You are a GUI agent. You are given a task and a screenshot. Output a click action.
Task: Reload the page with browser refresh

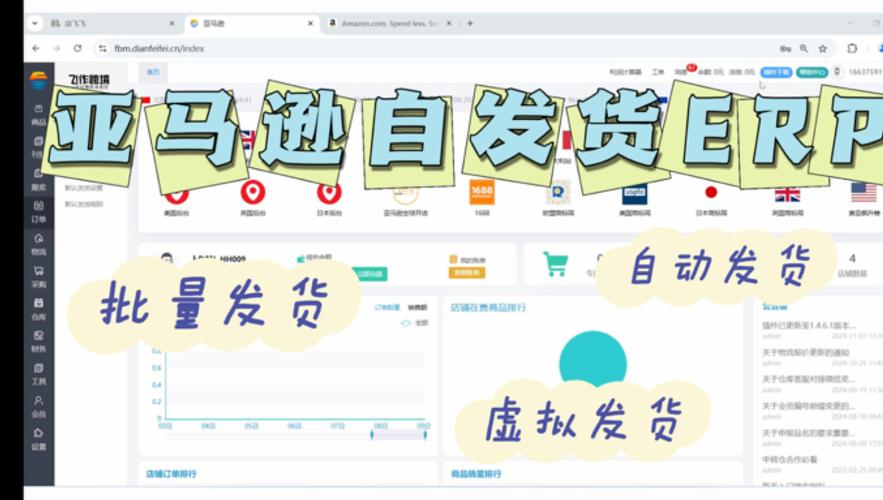click(78, 48)
